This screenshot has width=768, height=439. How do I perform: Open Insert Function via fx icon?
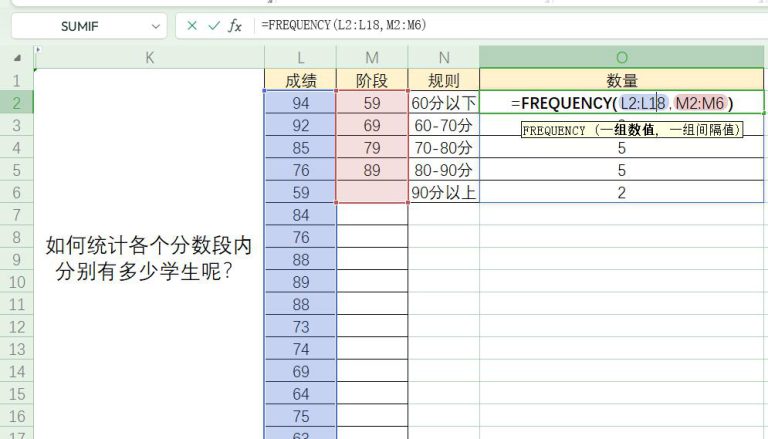pos(235,26)
